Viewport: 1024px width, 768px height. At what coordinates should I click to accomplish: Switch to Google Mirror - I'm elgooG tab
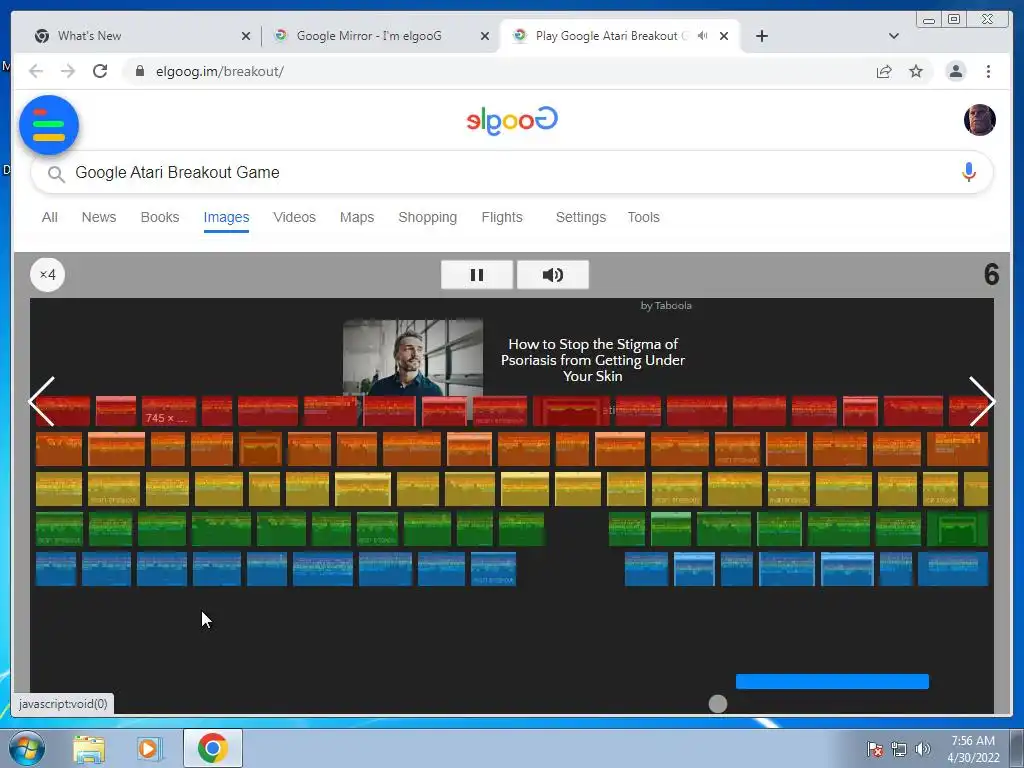pyautogui.click(x=381, y=36)
